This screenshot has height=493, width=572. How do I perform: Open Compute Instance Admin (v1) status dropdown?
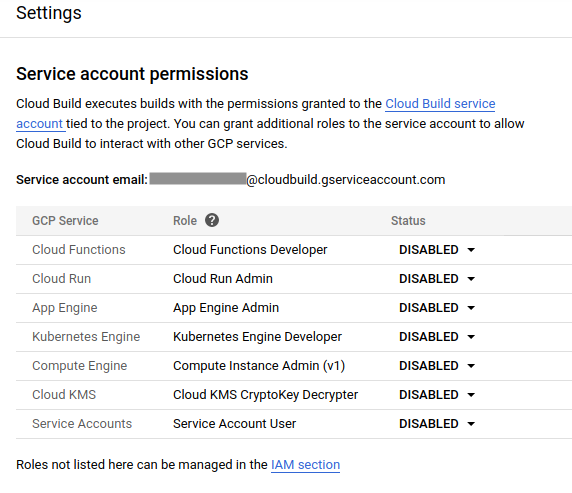[x=437, y=366]
